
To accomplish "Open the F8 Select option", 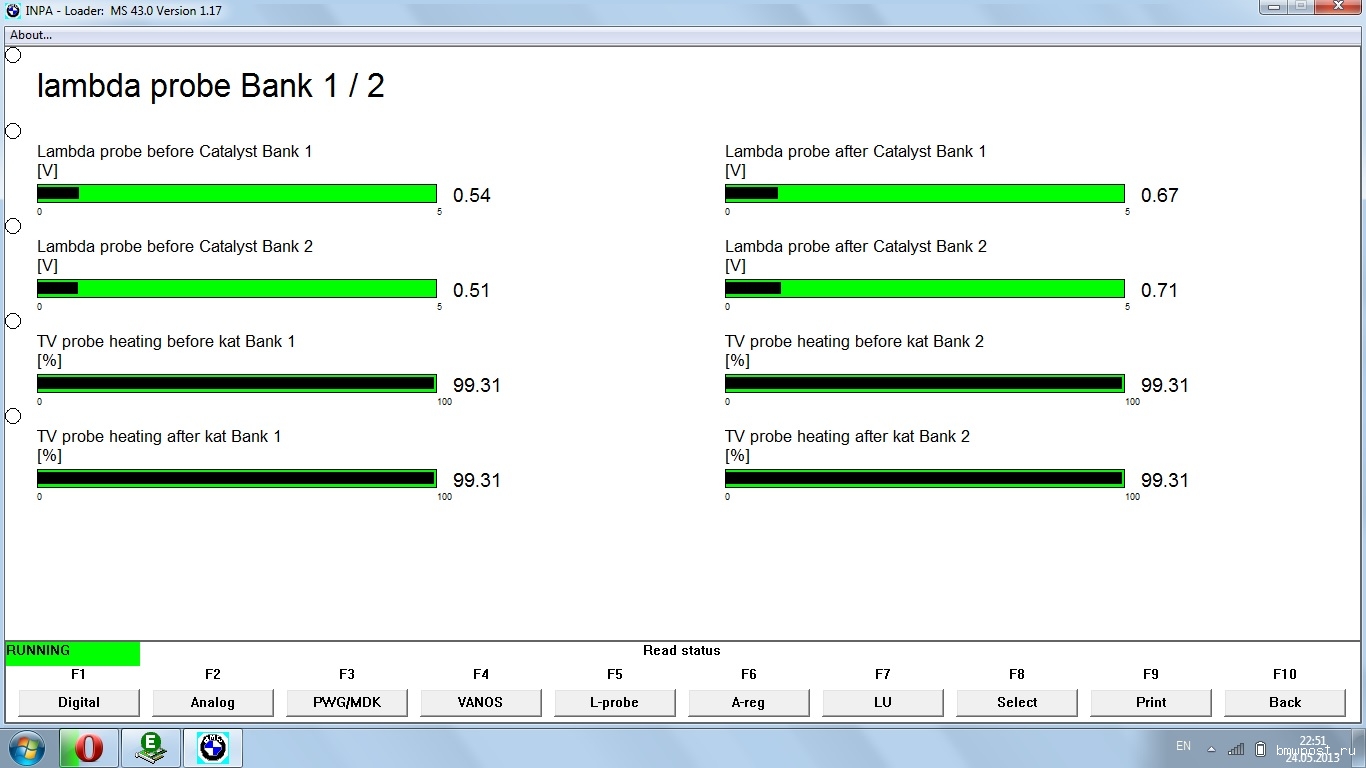I will coord(1017,702).
